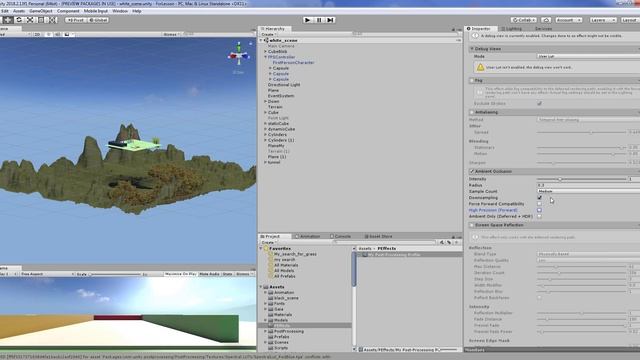Switch to the Asset Store tab
Image resolution: width=640 pixels, height=360 pixels.
378,236
